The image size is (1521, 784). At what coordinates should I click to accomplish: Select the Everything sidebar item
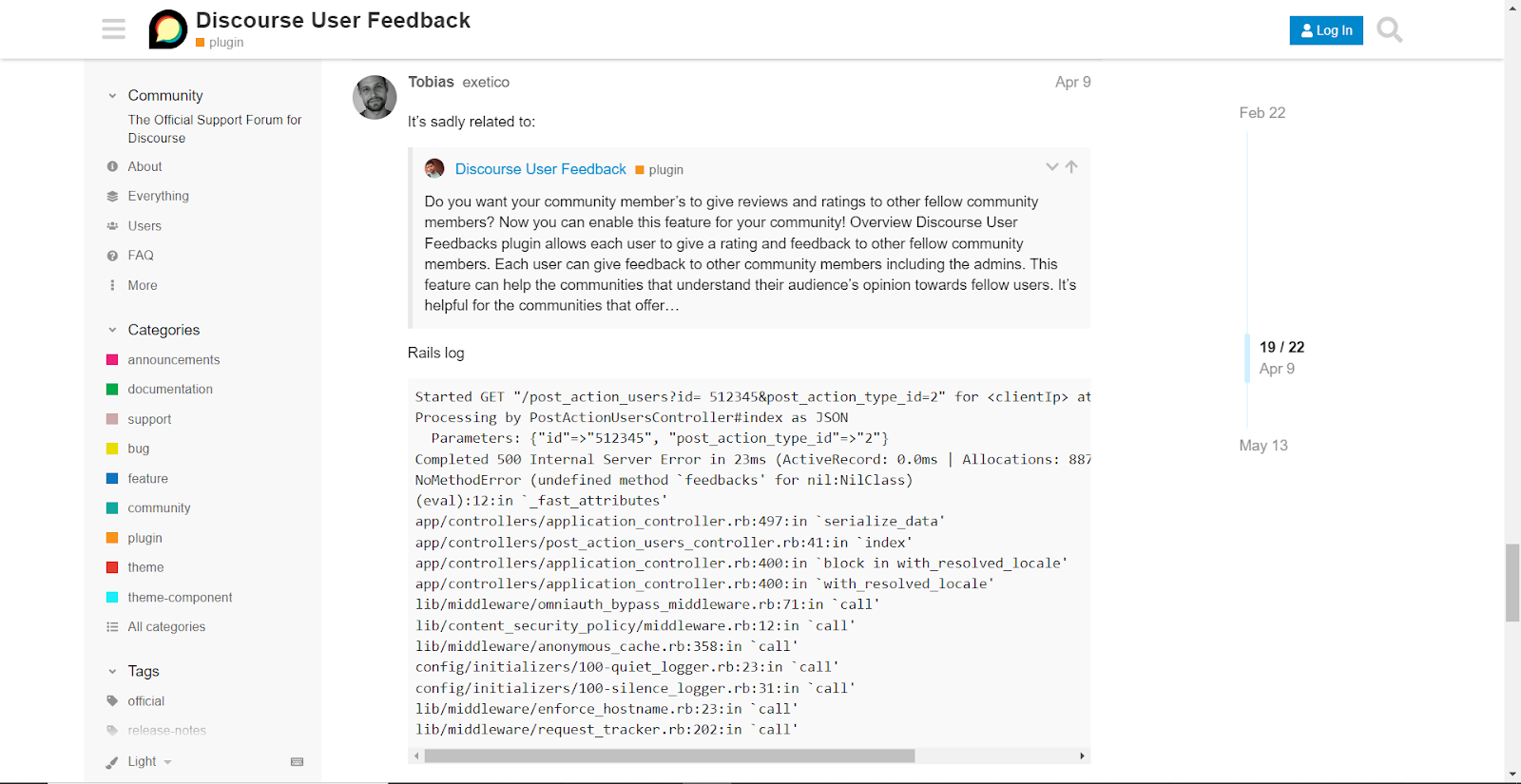click(158, 196)
